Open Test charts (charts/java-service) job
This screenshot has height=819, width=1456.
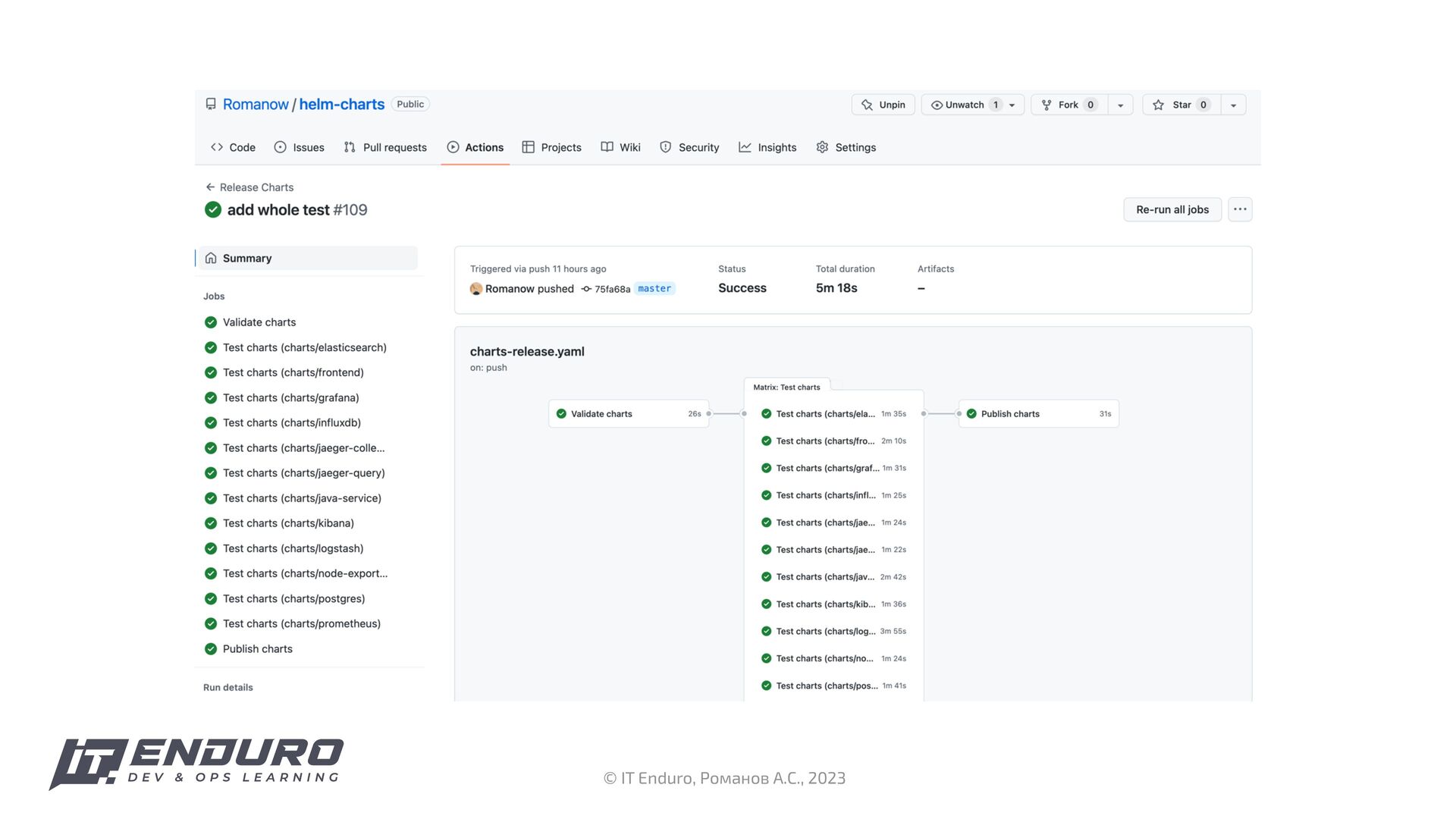[x=302, y=498]
